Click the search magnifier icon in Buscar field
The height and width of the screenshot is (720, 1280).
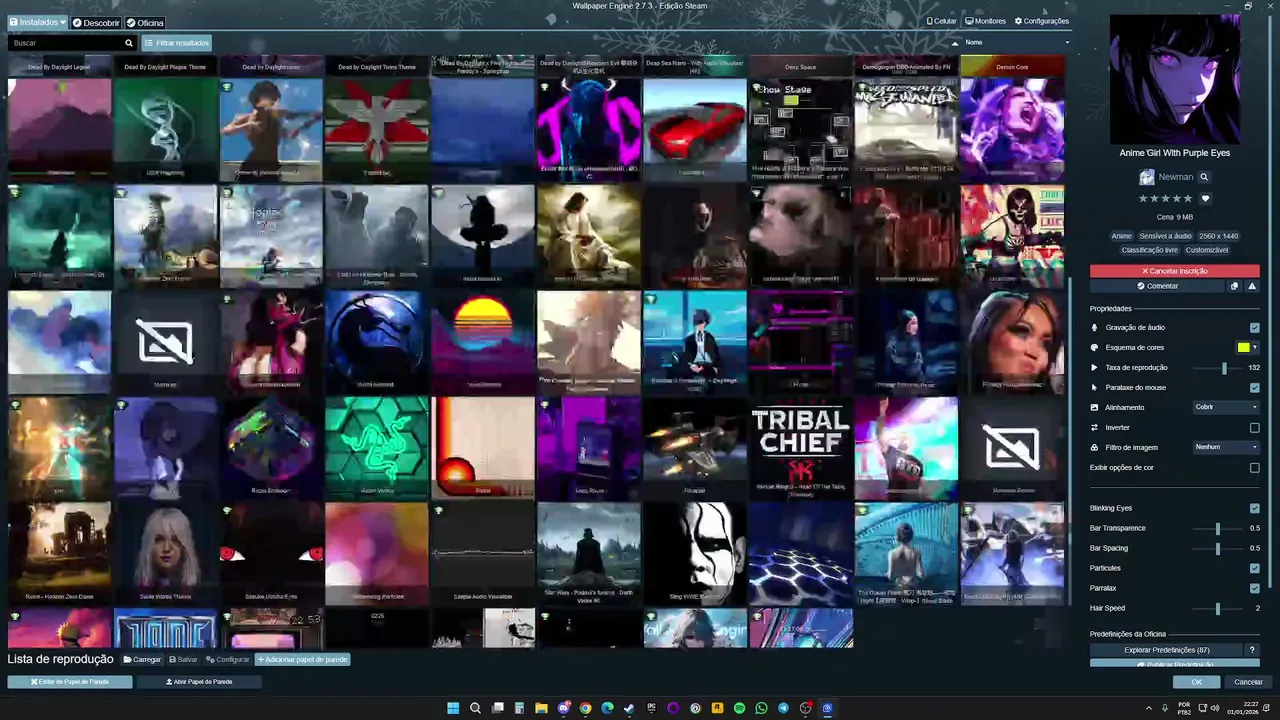point(128,43)
